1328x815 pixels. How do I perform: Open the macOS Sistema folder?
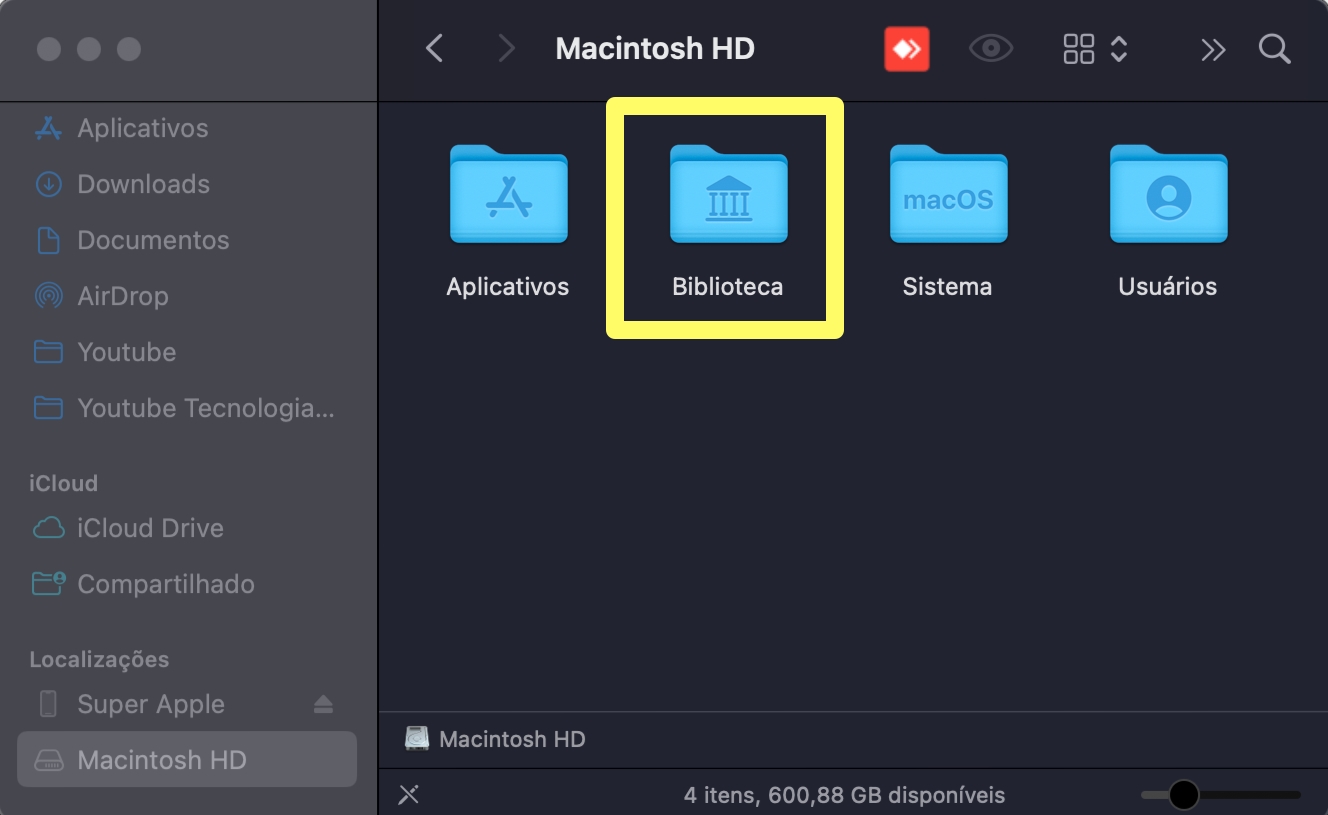[x=948, y=196]
